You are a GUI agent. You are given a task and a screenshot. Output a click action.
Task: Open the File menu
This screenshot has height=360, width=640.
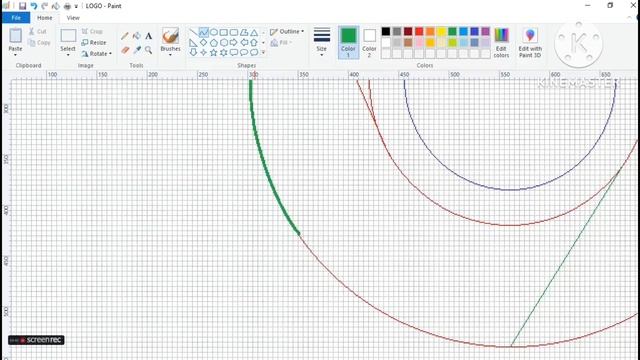click(x=16, y=18)
